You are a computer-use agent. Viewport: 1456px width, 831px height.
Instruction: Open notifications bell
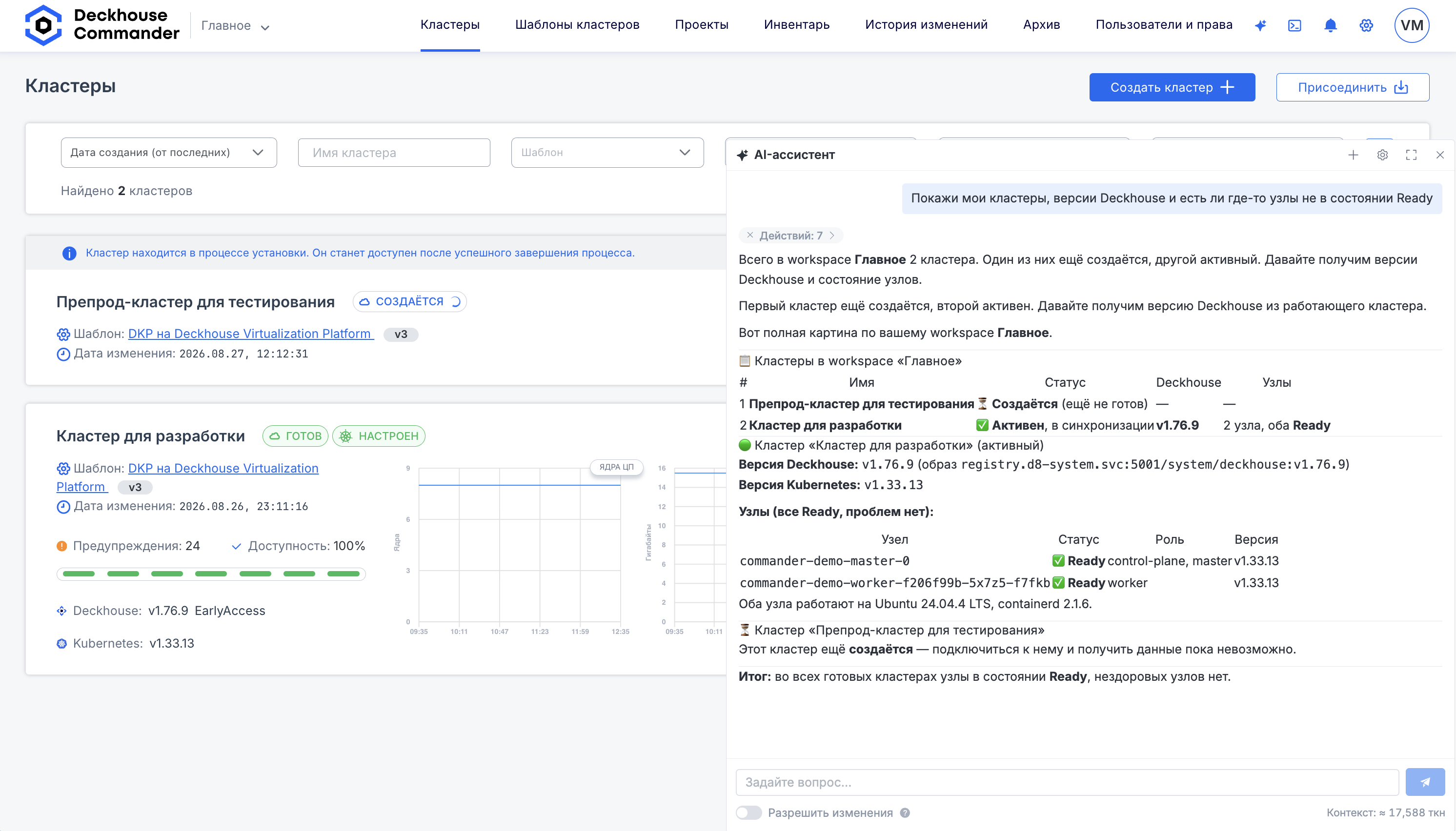(1331, 25)
